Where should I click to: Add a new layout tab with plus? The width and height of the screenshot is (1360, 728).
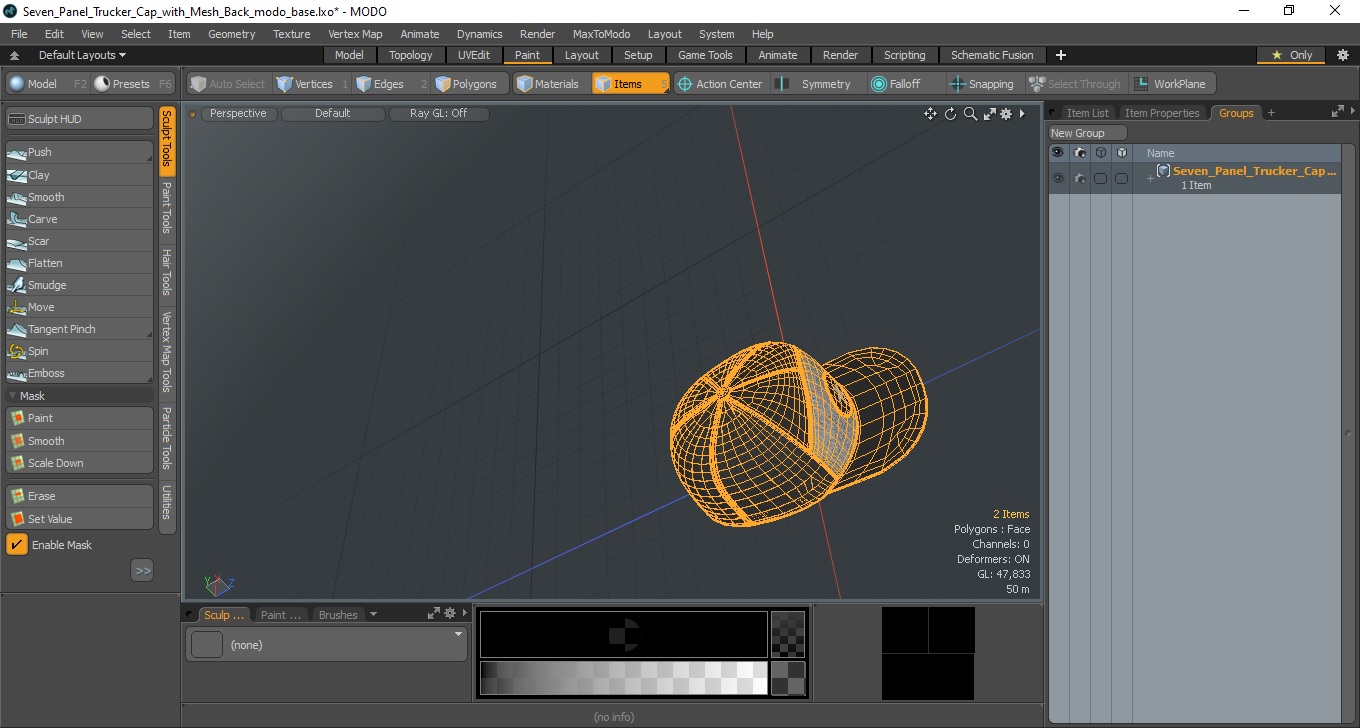point(1061,55)
